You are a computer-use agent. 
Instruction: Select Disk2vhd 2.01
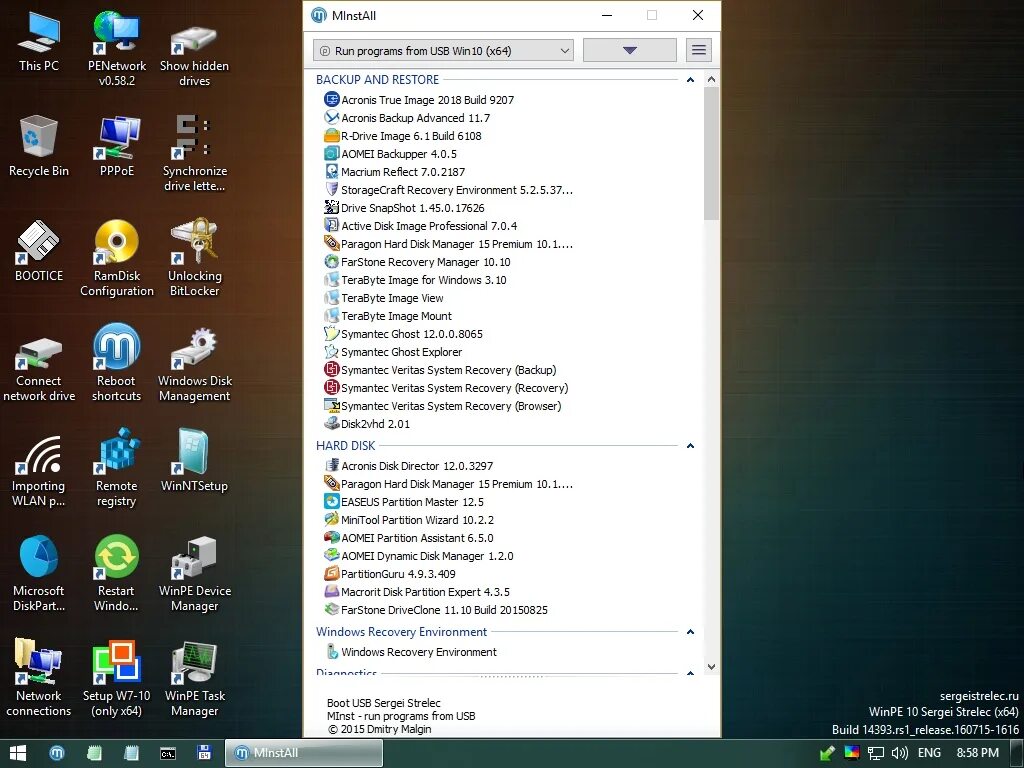pyautogui.click(x=367, y=424)
